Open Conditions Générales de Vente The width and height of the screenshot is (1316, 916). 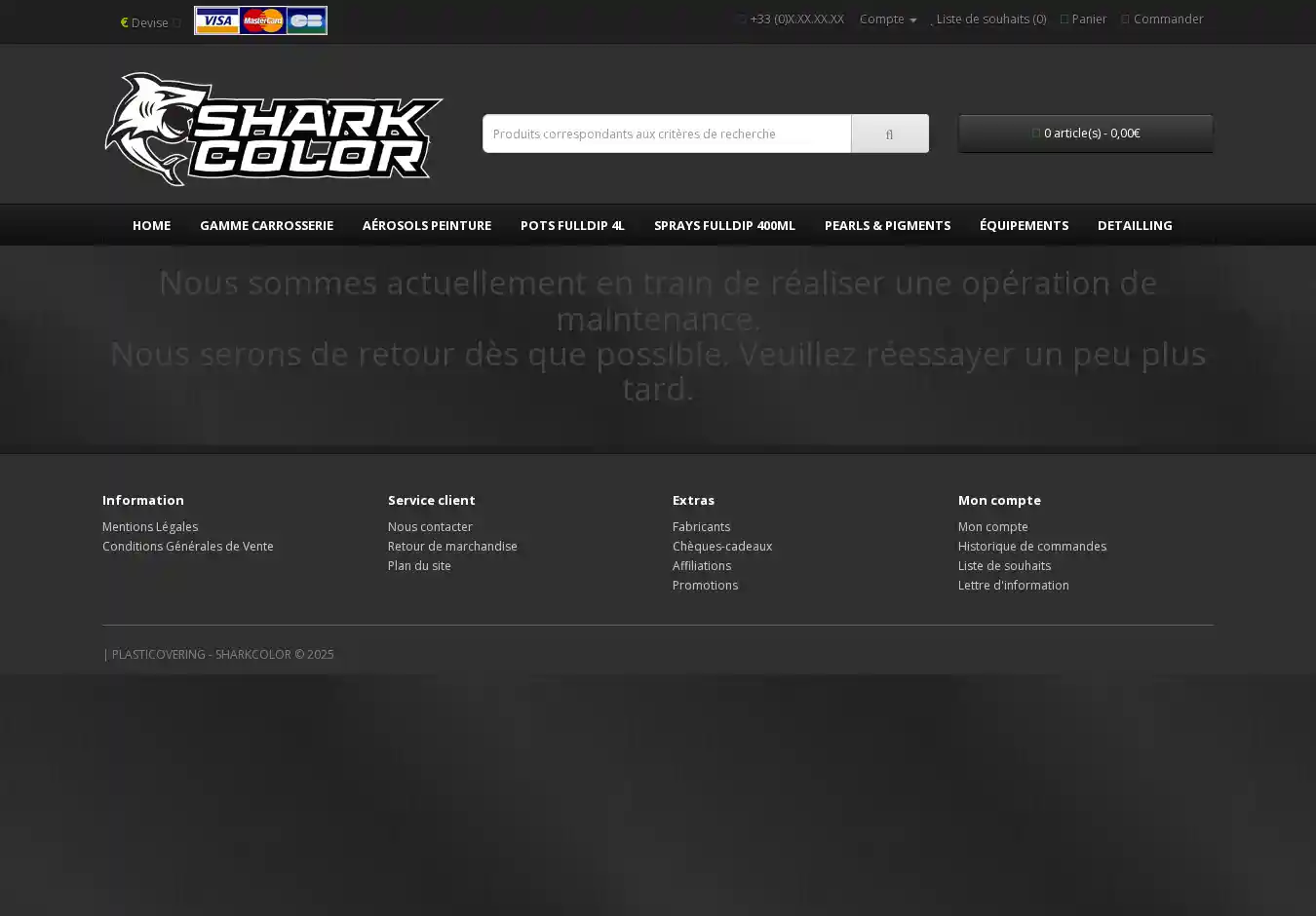click(188, 547)
